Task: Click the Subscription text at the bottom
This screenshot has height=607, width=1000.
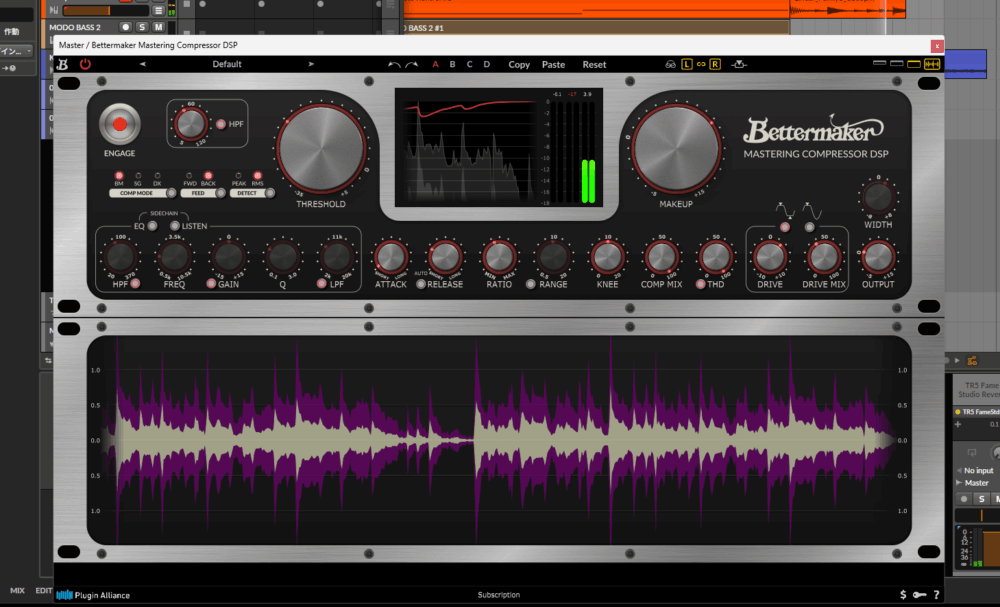Action: (x=499, y=595)
